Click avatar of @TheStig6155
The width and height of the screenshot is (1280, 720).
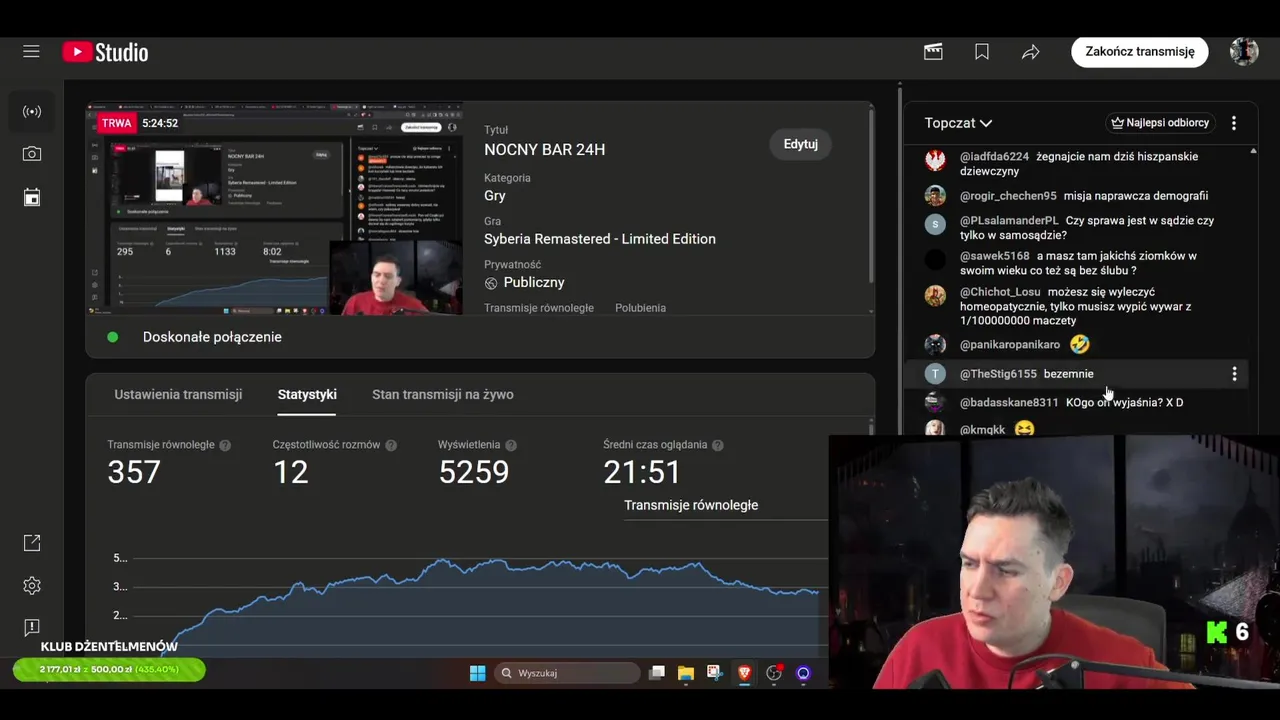pyautogui.click(x=935, y=374)
